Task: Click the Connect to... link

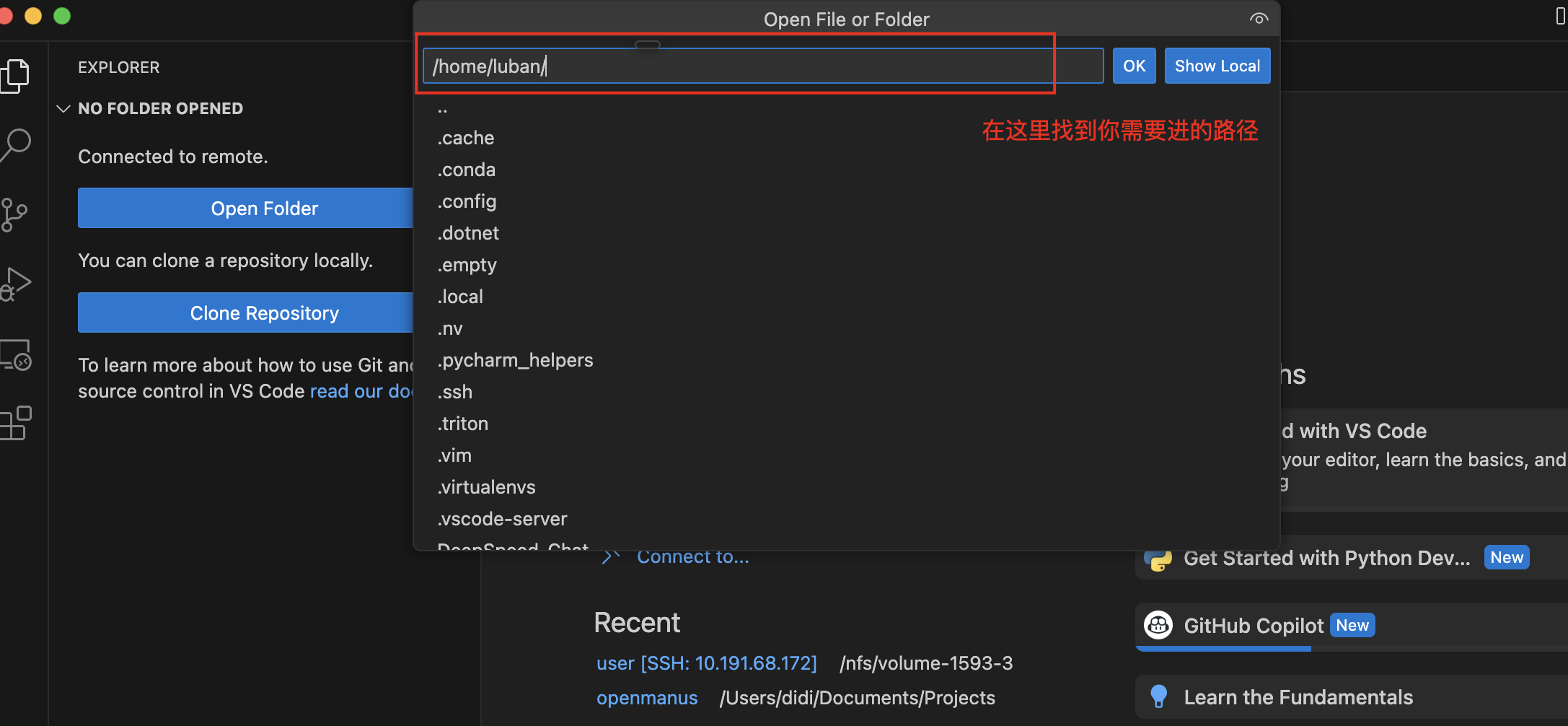Action: [x=692, y=556]
